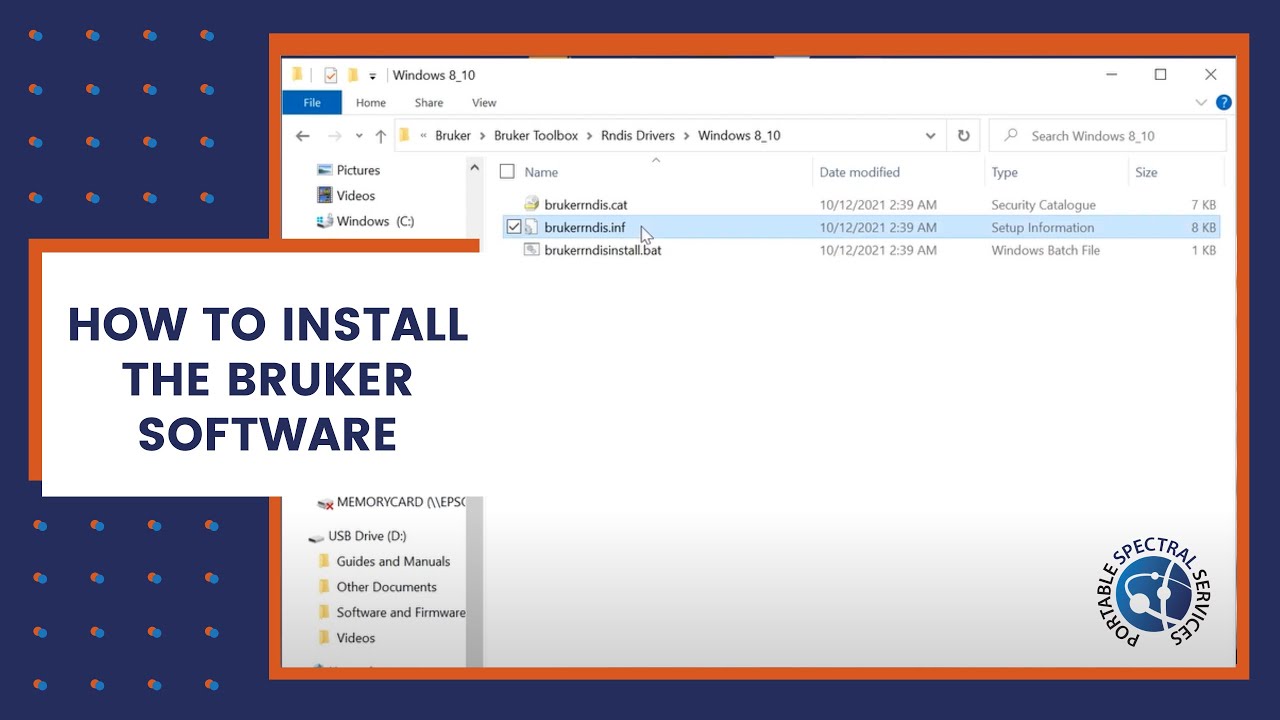
Task: Switch to the Share ribbon tab
Action: 429,102
